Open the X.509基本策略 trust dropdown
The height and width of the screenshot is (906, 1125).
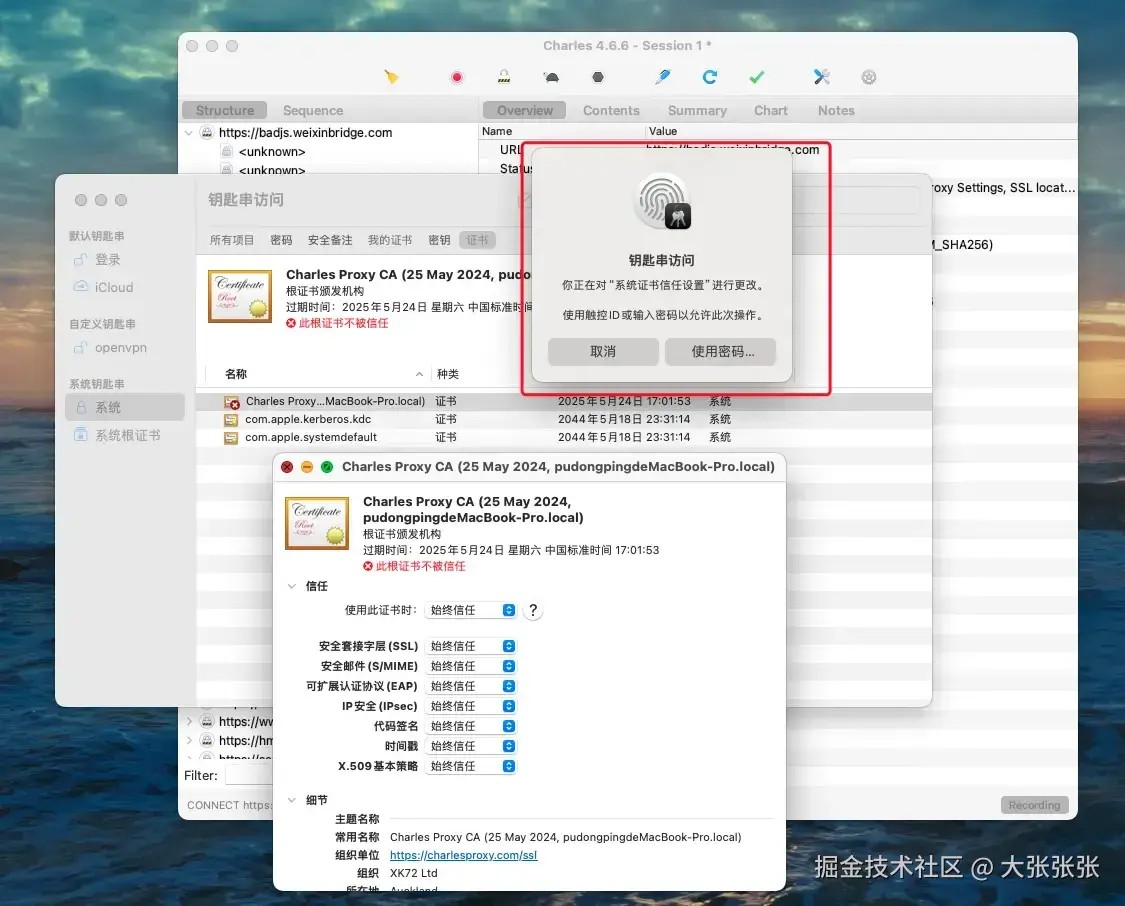[x=471, y=767]
